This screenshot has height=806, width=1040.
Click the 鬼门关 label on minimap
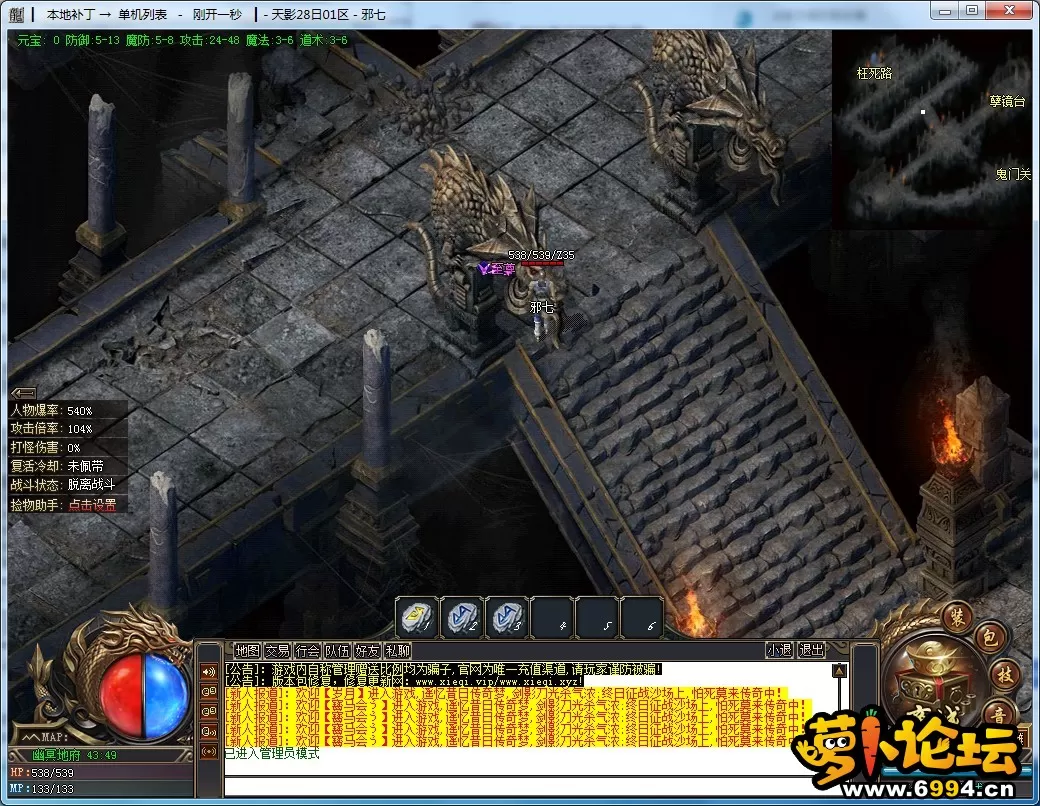tap(1013, 174)
